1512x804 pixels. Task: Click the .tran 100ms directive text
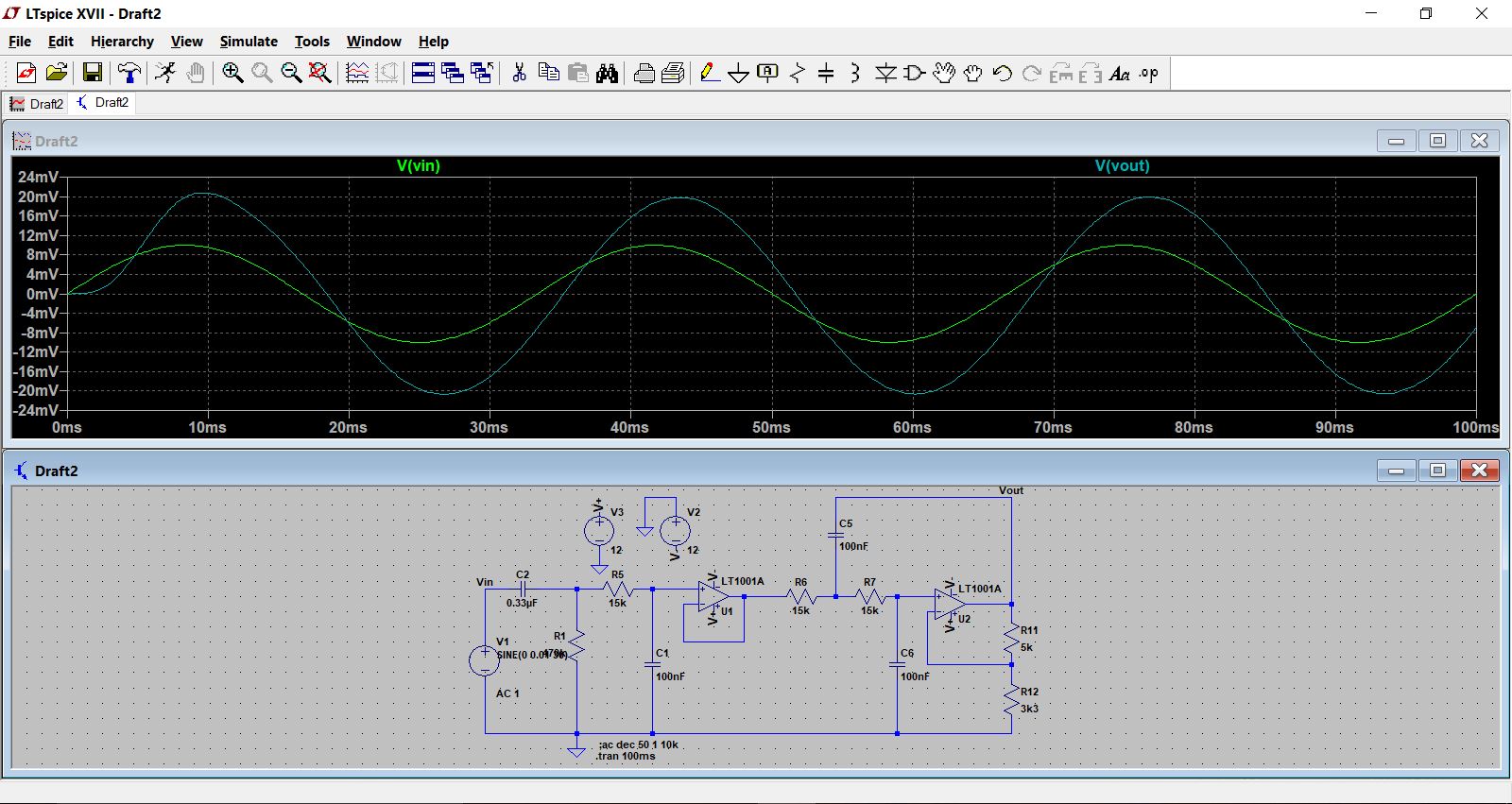[626, 756]
